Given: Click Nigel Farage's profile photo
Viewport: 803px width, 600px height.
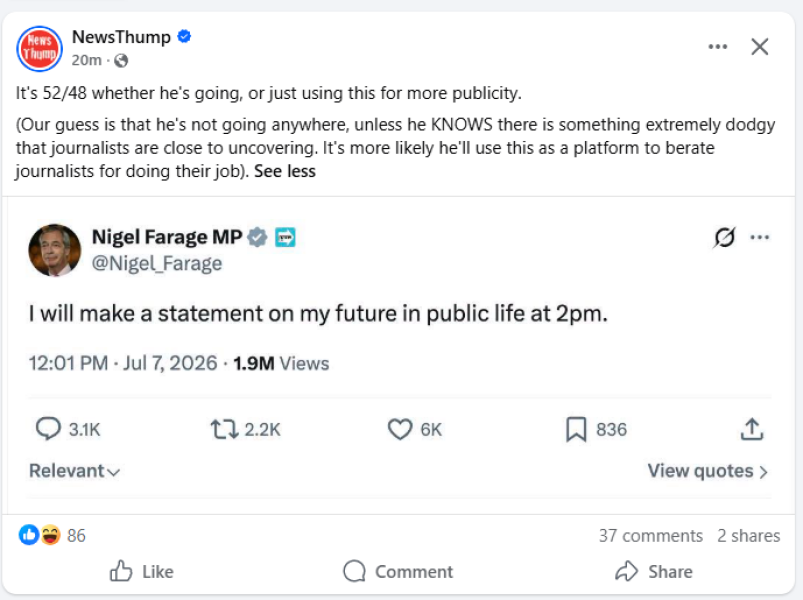Looking at the screenshot, I should coord(54,250).
